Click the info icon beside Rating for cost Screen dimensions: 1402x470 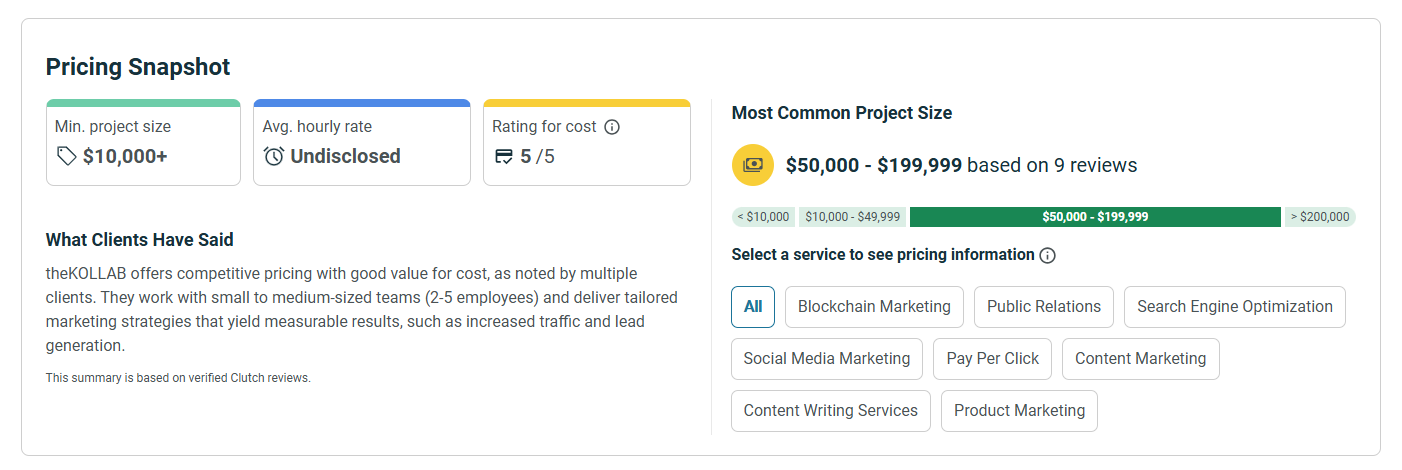pyautogui.click(x=613, y=127)
